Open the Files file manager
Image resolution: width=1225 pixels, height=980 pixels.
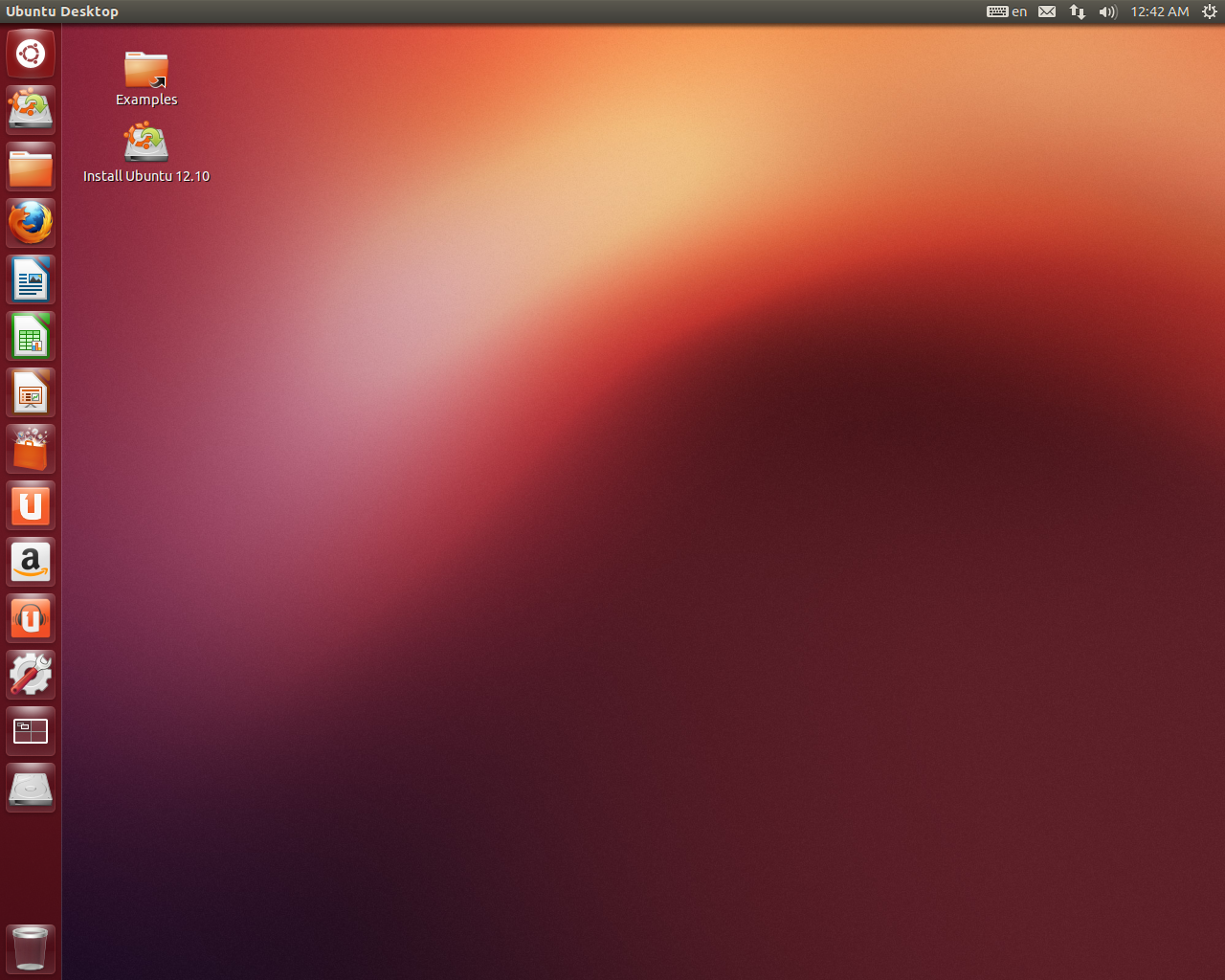pos(30,167)
